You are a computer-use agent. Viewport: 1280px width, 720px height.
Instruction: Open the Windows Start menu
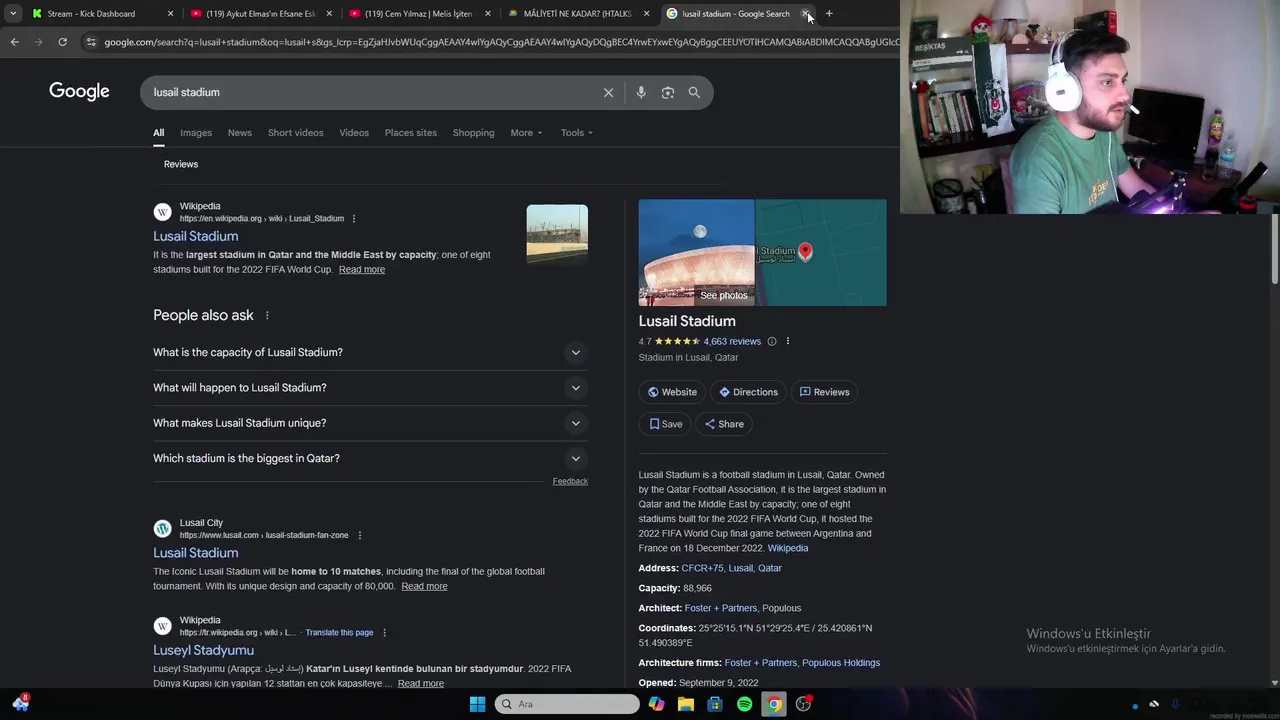[x=477, y=704]
